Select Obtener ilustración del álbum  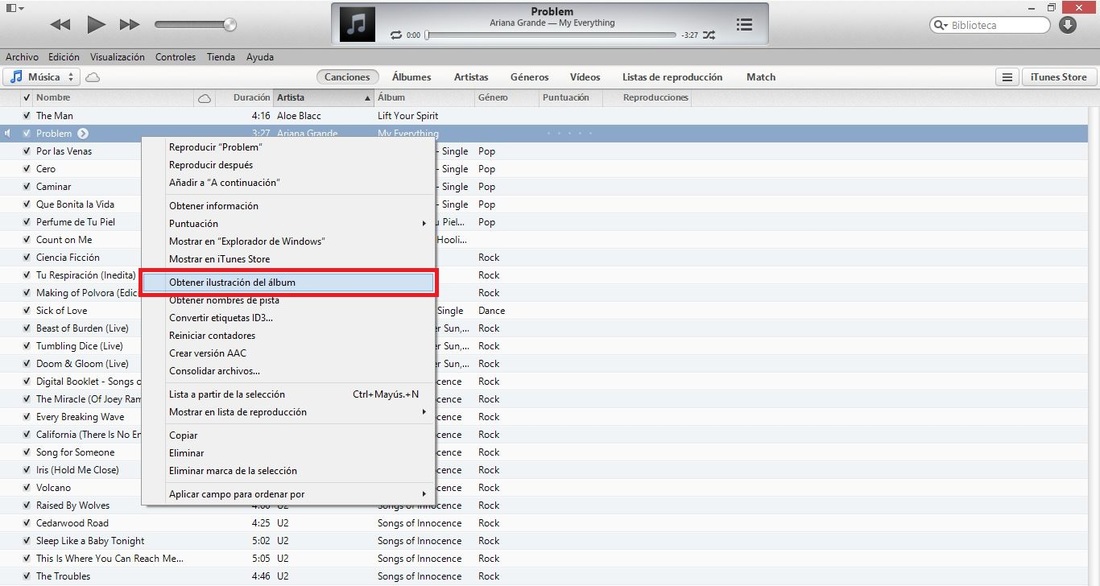pyautogui.click(x=288, y=282)
